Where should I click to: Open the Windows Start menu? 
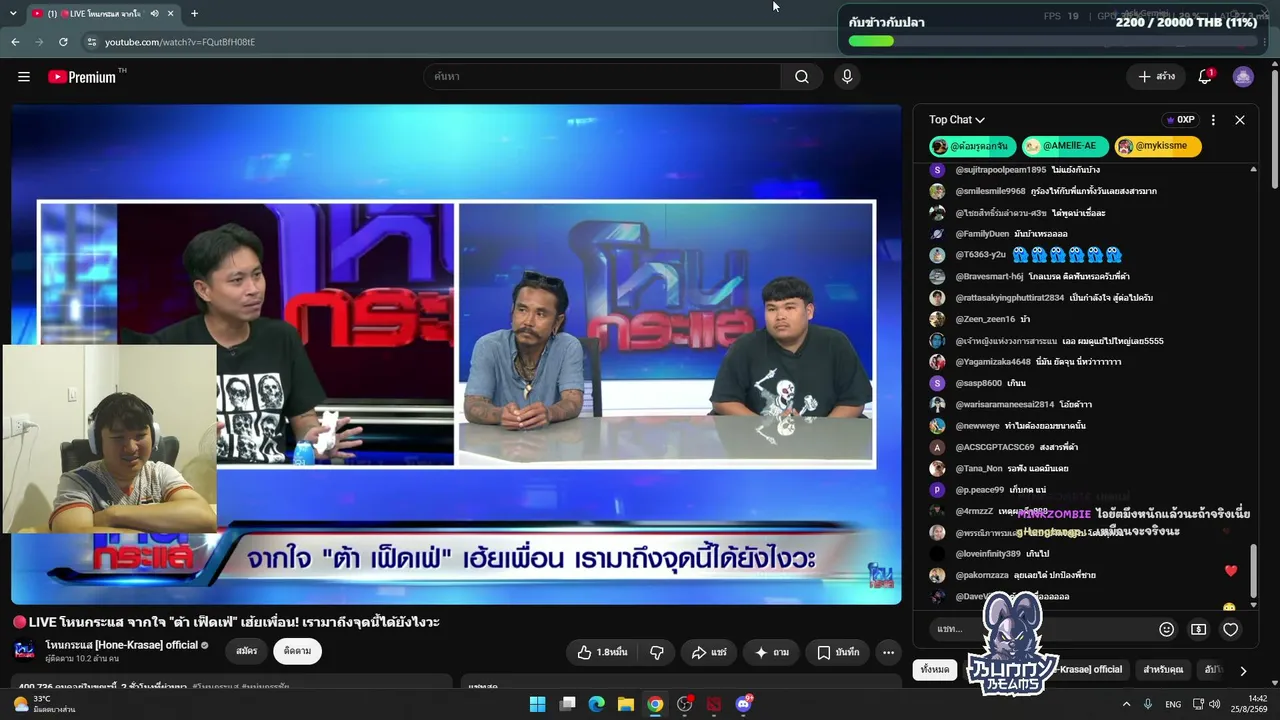coord(537,704)
